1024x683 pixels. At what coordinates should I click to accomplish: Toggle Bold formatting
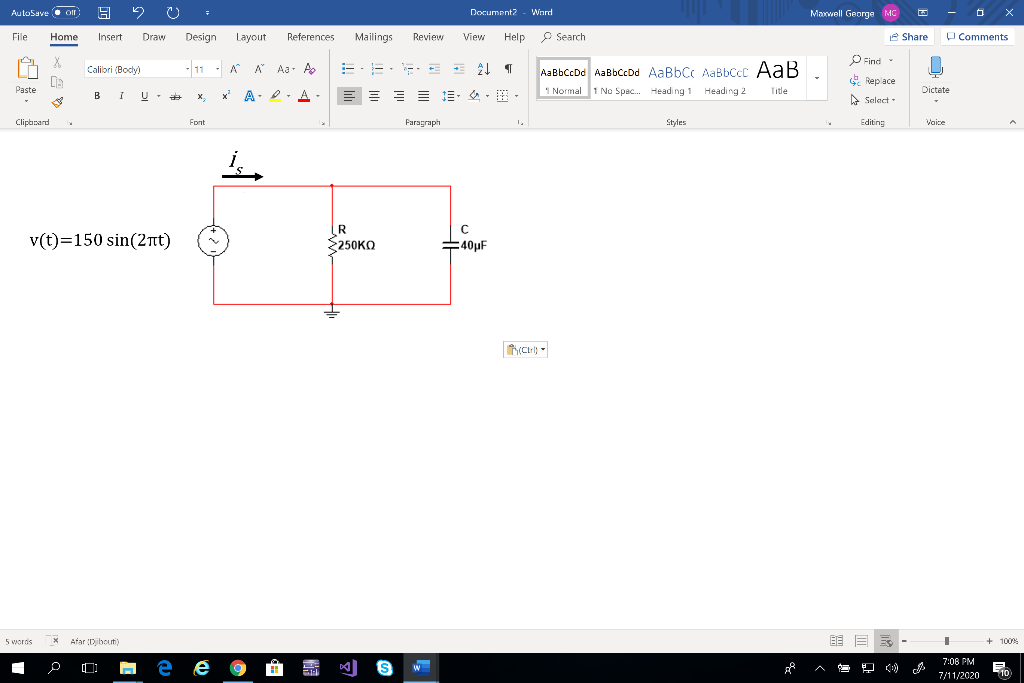tap(97, 94)
